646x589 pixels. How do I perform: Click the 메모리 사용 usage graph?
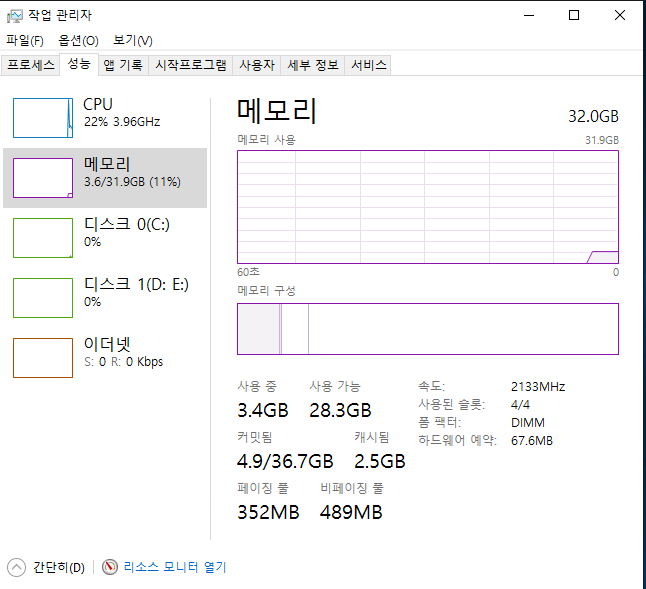pos(427,207)
